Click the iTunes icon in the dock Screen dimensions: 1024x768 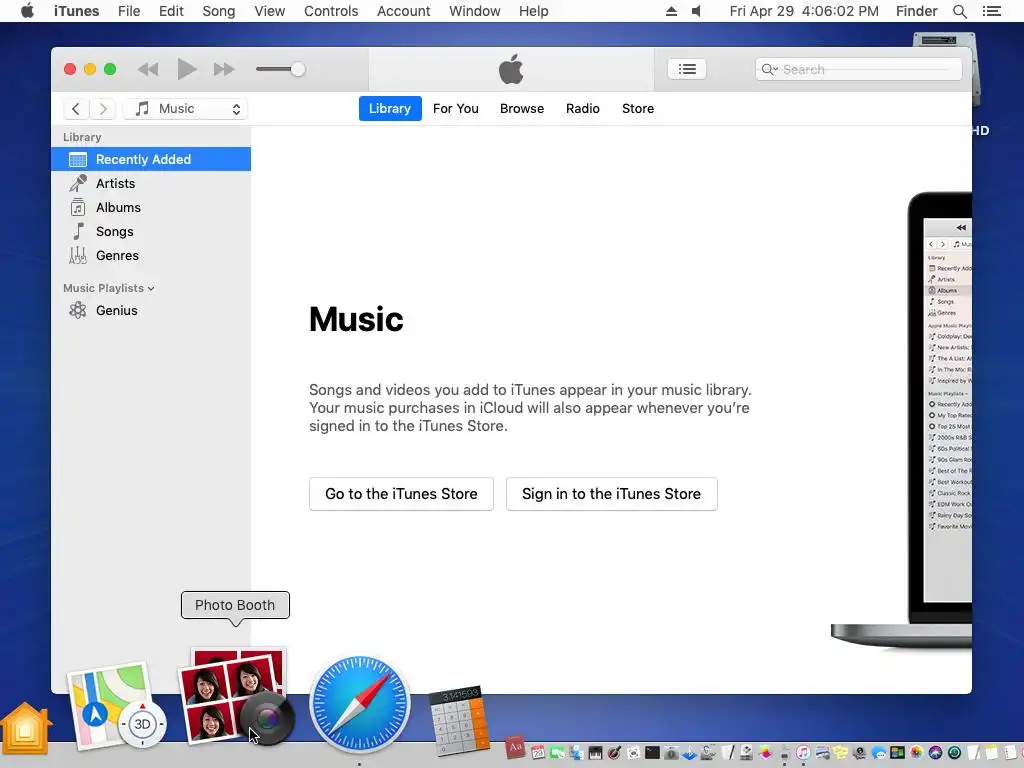click(x=803, y=752)
